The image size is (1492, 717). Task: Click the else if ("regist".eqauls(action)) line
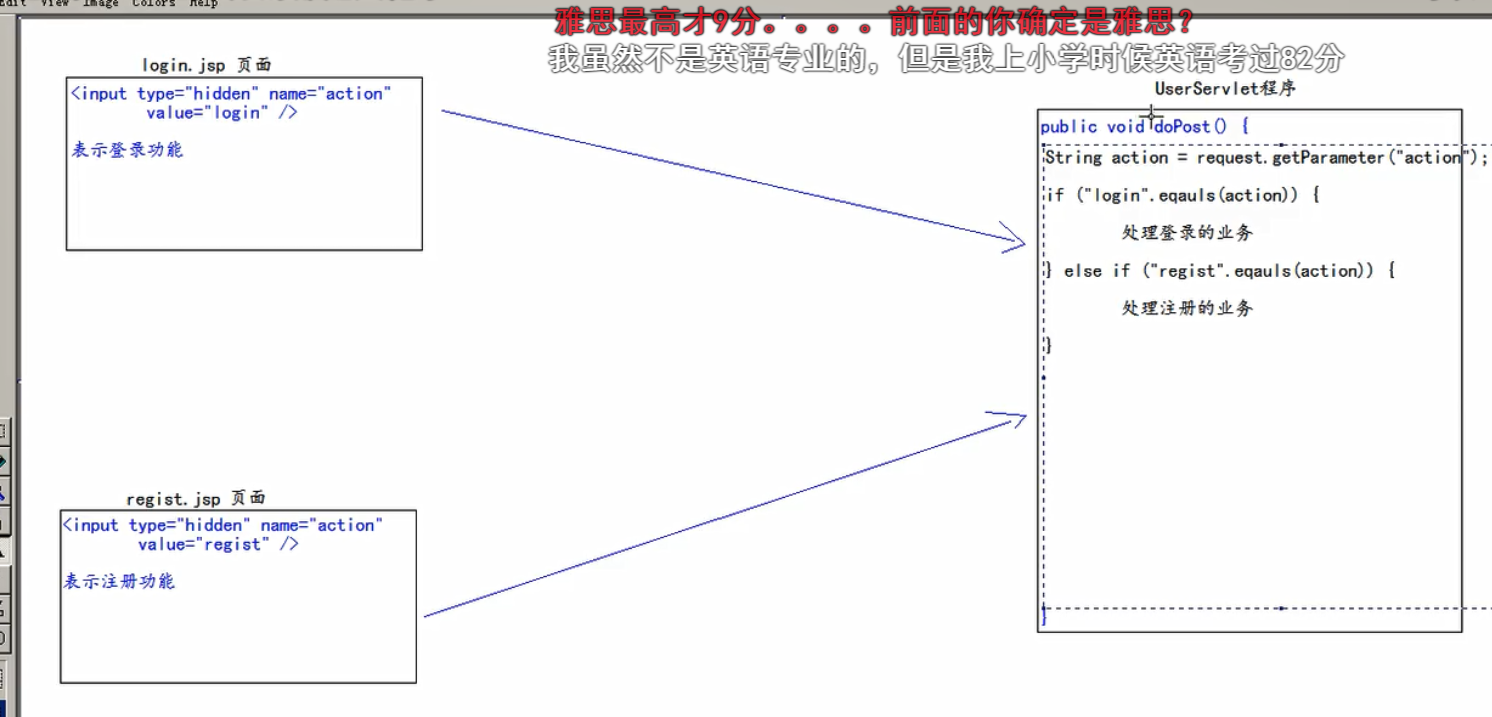pos(1219,271)
